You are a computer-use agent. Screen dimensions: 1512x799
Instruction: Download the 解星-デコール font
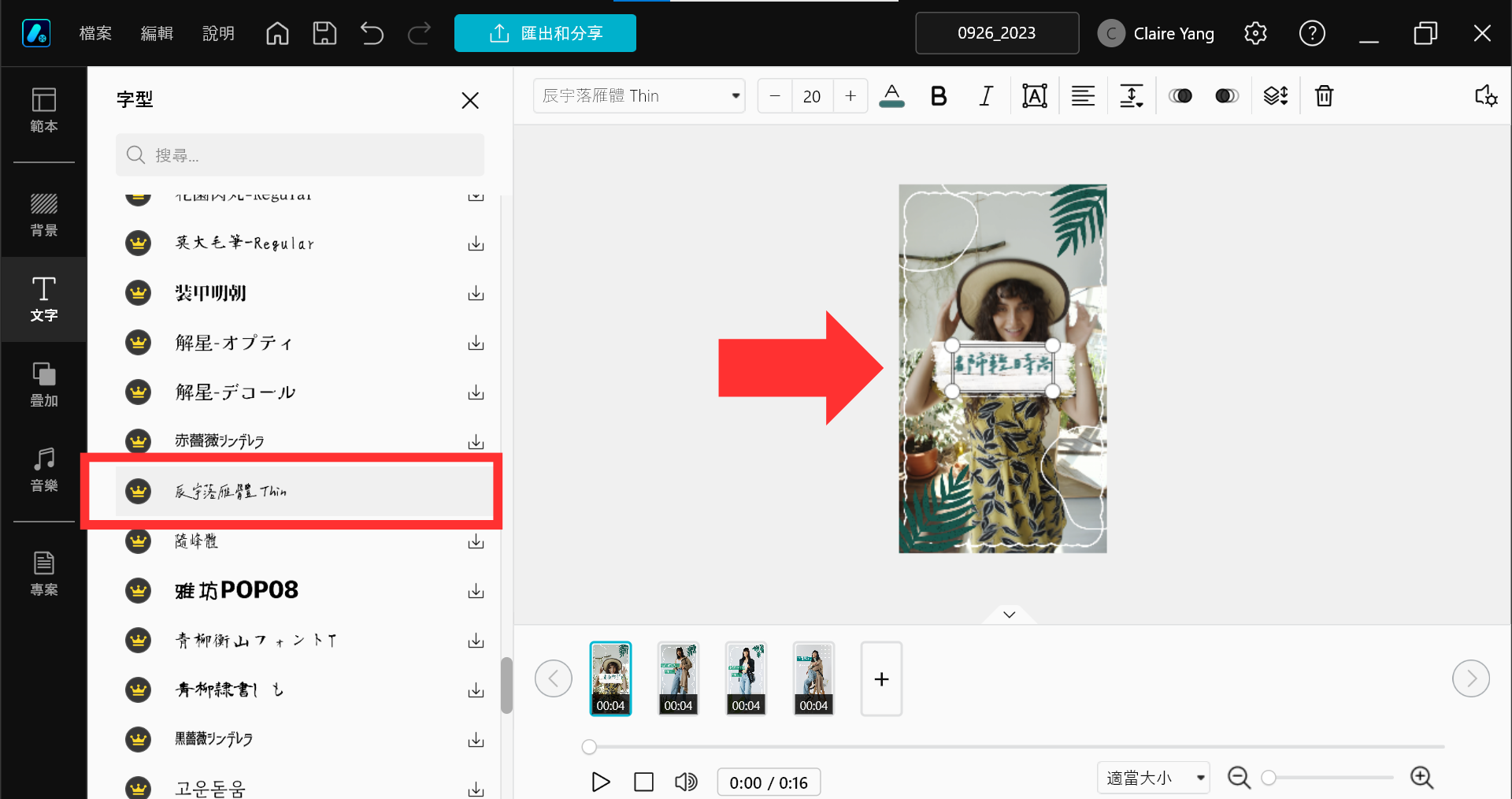pyautogui.click(x=476, y=392)
